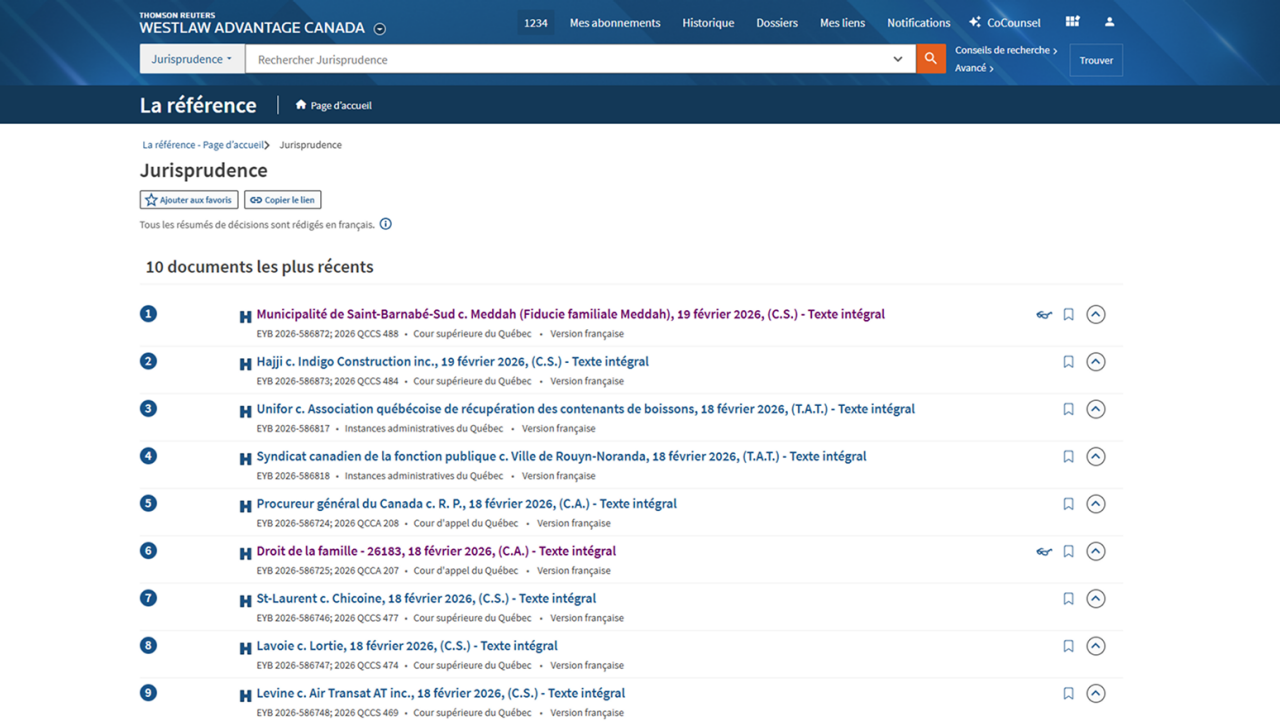This screenshot has width=1280, height=721.
Task: Click the orange search magnifier button
Action: [930, 59]
